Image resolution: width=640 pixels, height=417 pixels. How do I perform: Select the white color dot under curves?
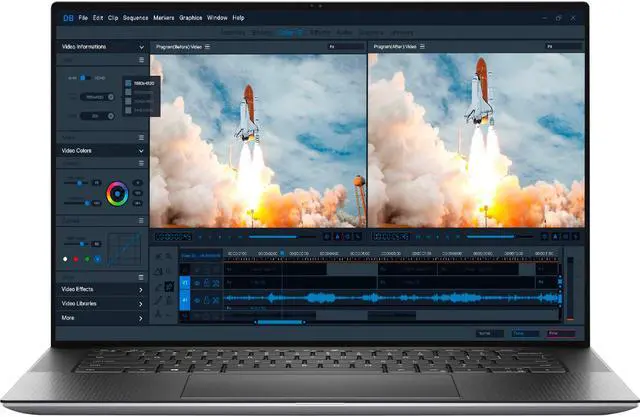click(66, 259)
